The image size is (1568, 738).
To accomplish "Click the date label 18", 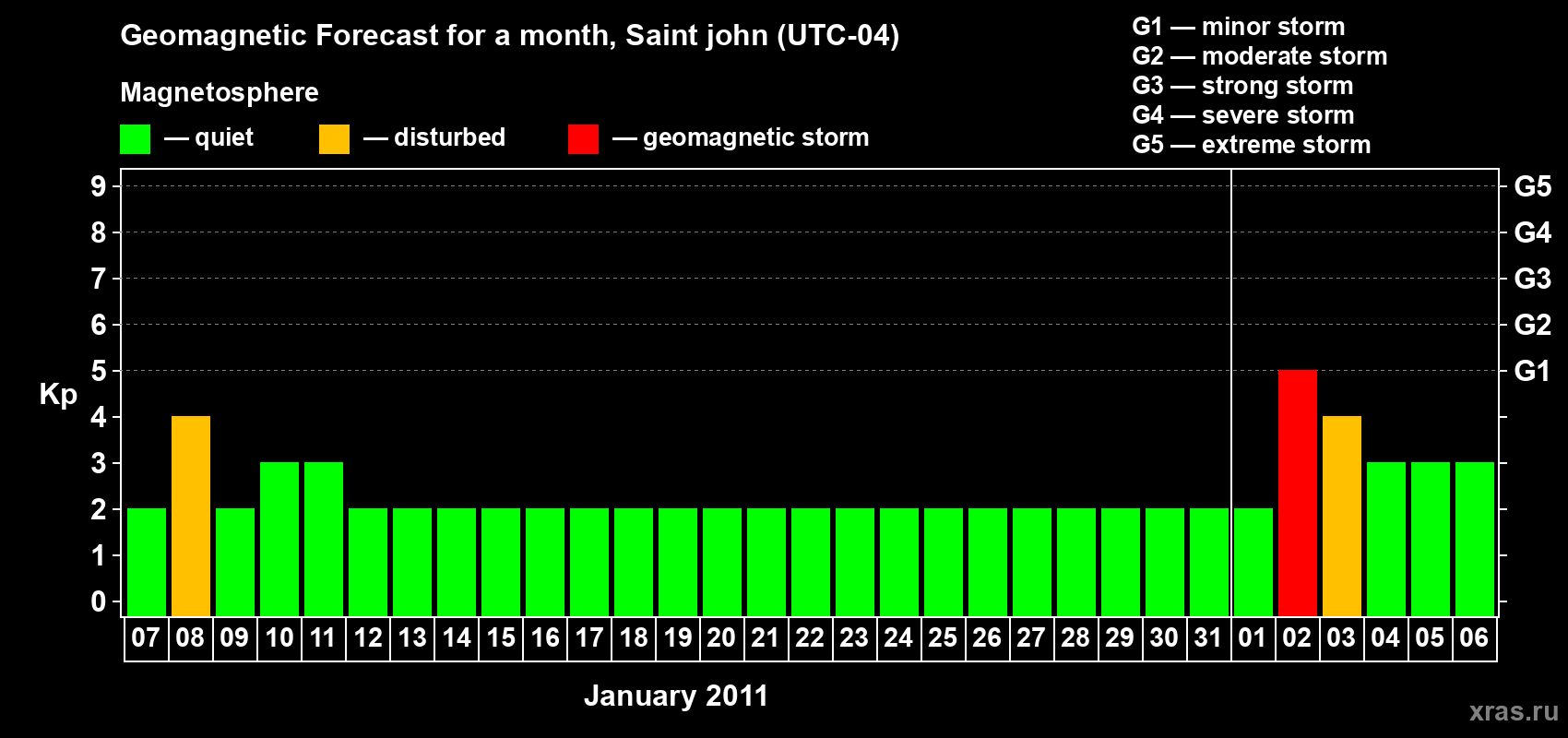I will [634, 638].
